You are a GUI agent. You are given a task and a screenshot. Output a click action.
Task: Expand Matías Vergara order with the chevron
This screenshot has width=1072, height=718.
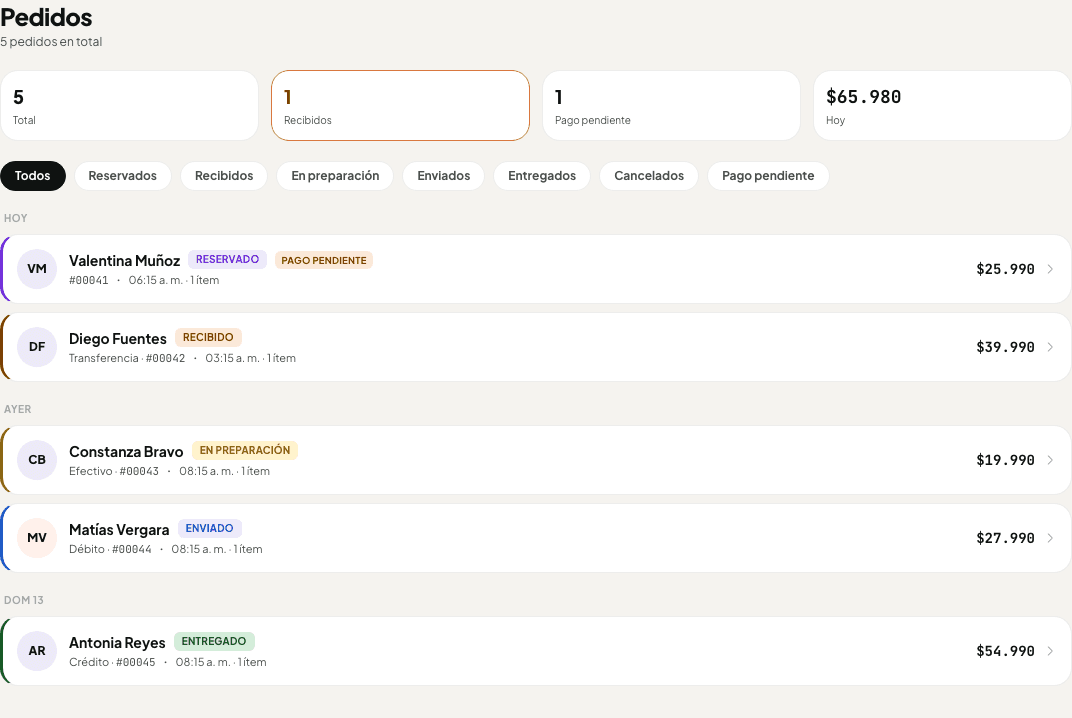coord(1050,537)
